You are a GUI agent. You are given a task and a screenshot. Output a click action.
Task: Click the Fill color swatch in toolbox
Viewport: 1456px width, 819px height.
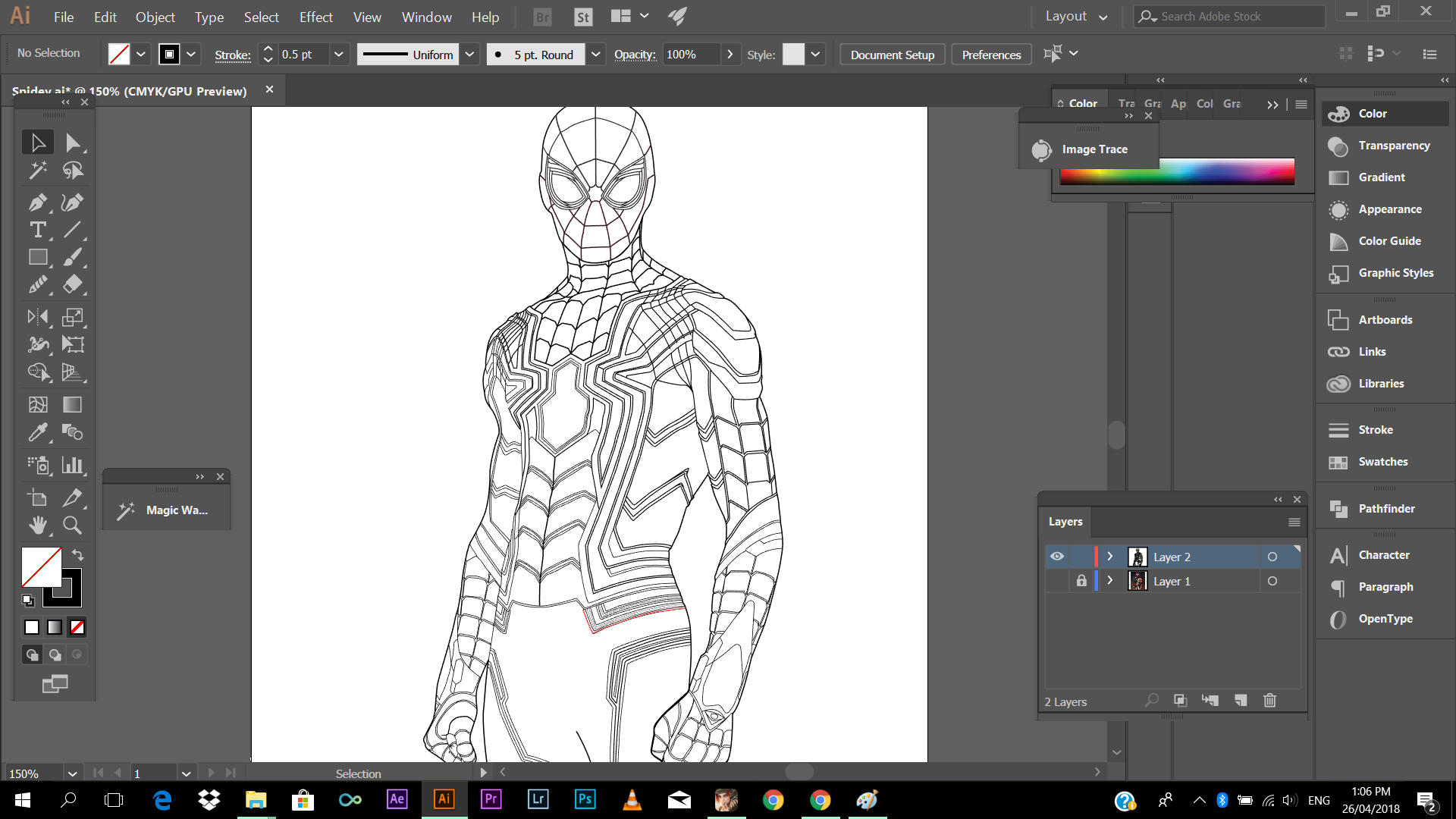[x=41, y=567]
